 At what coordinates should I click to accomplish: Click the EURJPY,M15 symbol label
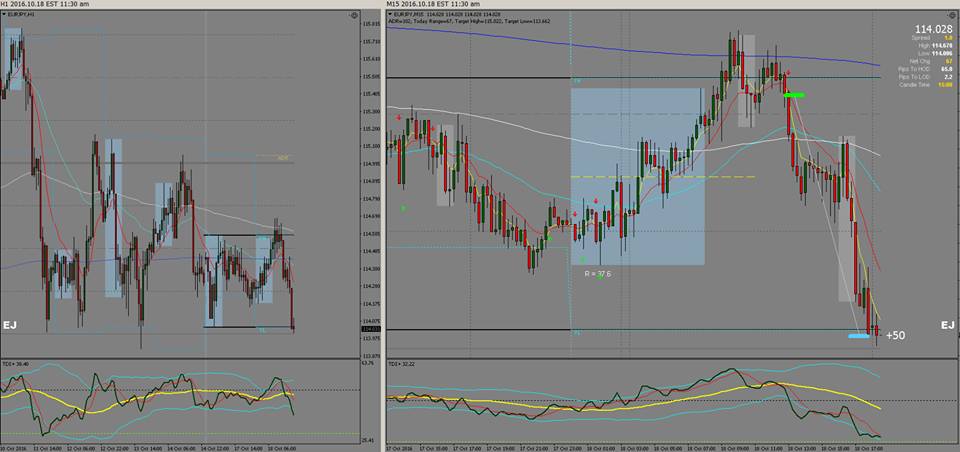pyautogui.click(x=408, y=13)
